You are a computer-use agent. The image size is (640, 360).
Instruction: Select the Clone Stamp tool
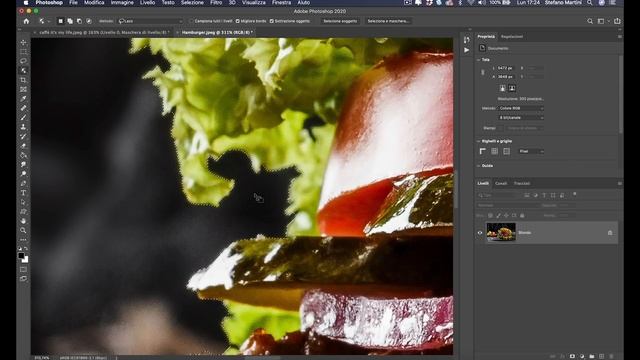click(23, 127)
